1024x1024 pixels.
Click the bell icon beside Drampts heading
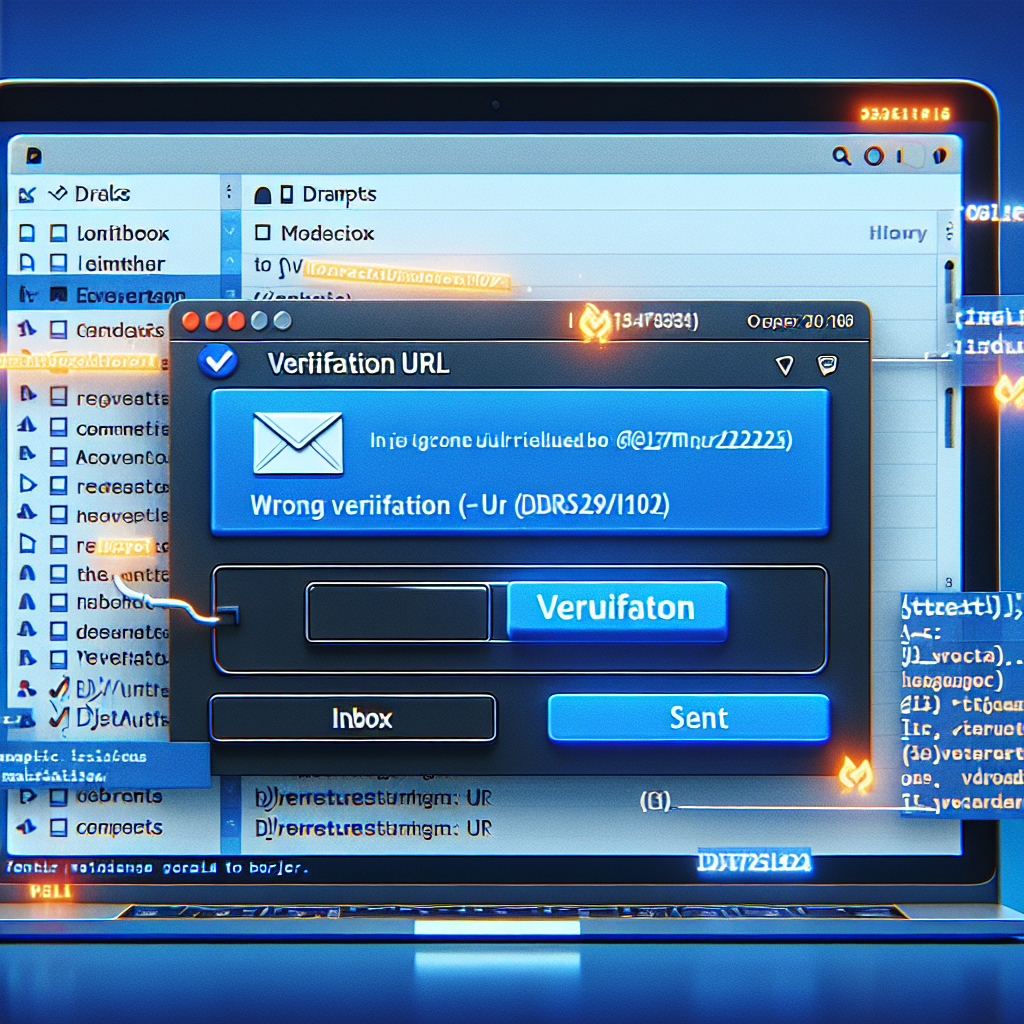263,195
